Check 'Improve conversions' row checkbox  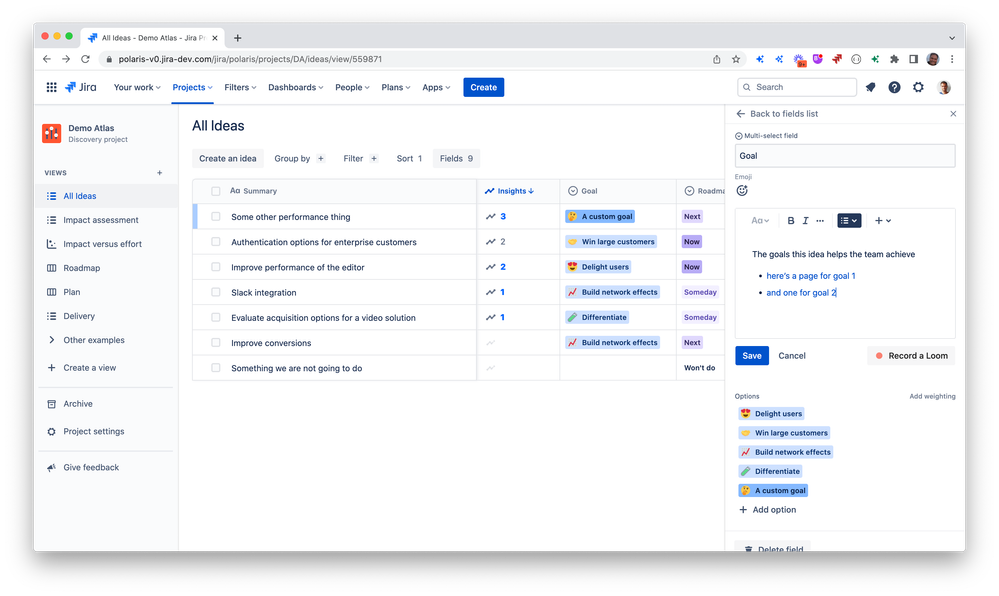[x=215, y=342]
